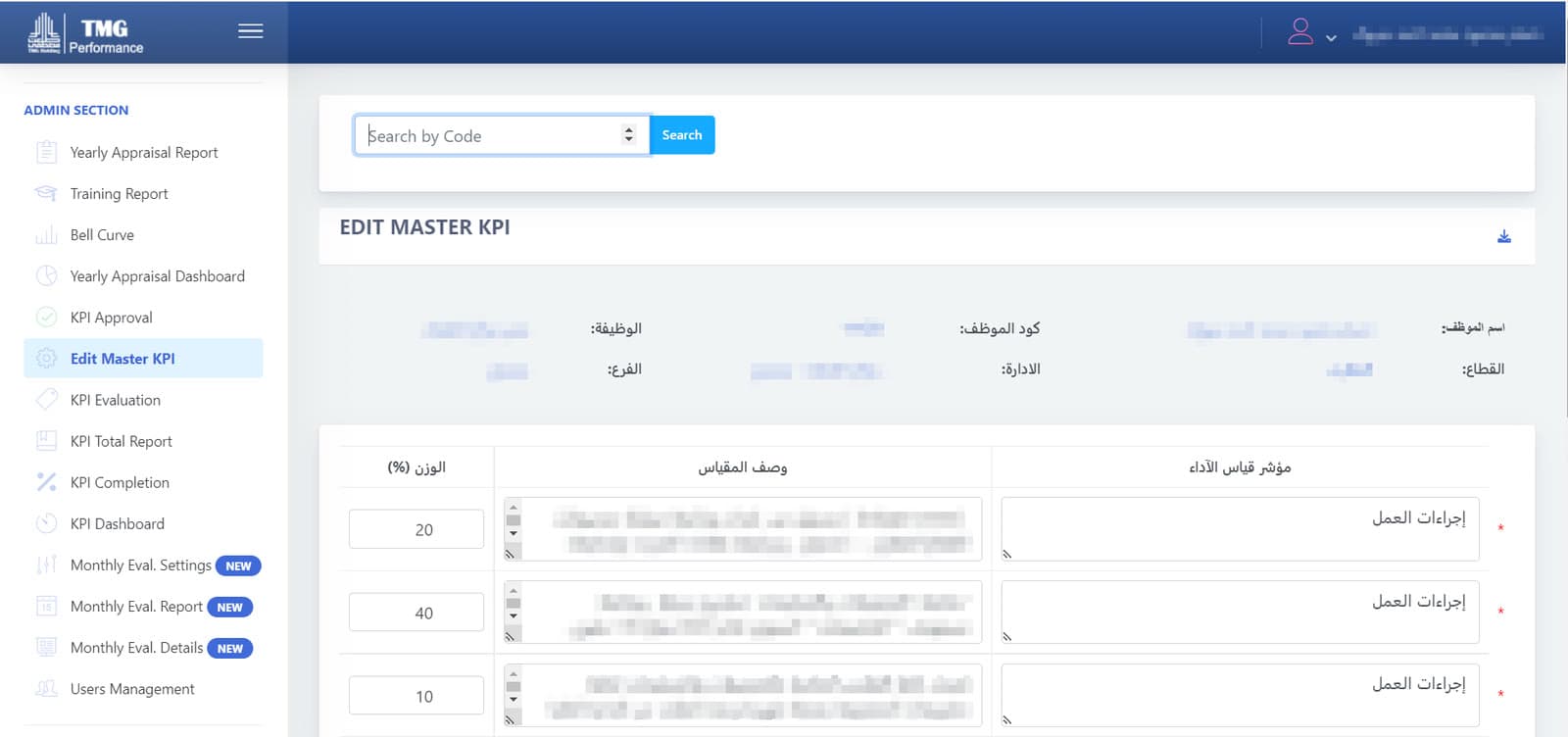Click the Users Management people icon
This screenshot has height=737, width=1568.
tap(46, 689)
